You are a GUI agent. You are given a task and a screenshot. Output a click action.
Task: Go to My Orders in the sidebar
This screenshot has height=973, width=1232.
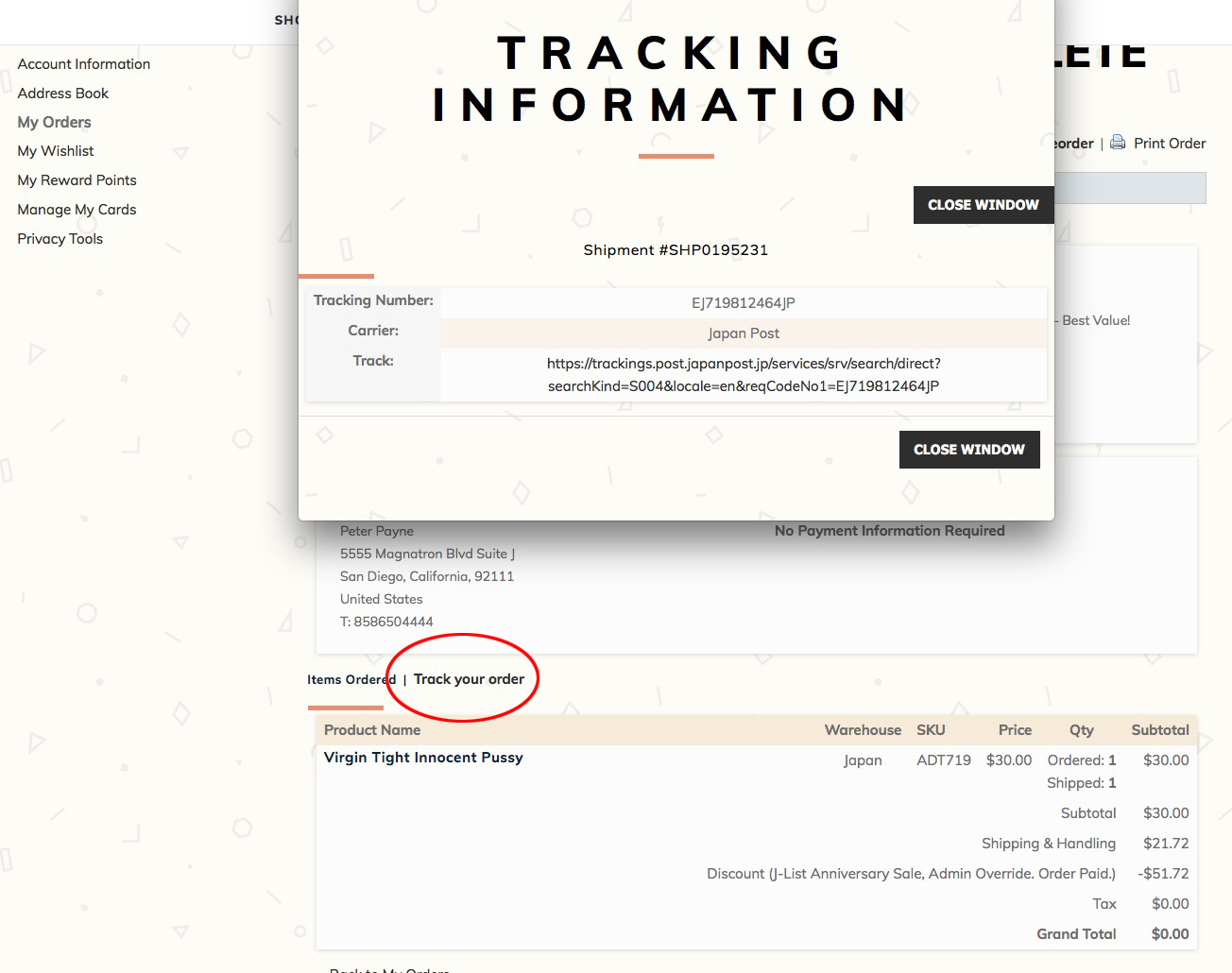54,122
